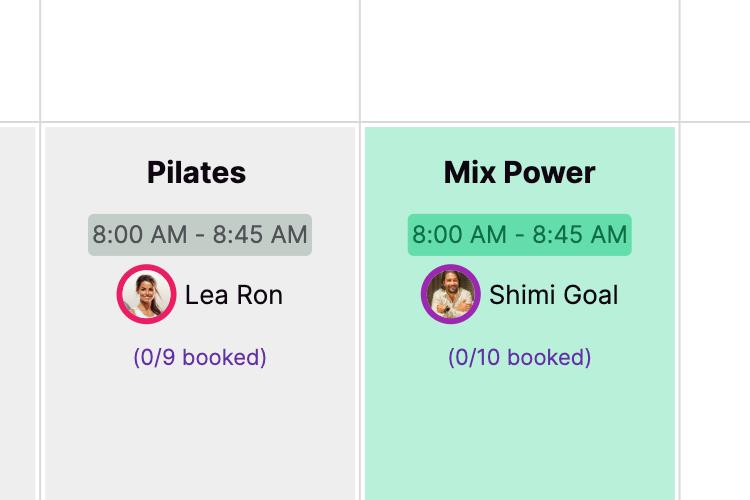Select the Lea Ron instructor name
The height and width of the screenshot is (500, 750).
(234, 295)
